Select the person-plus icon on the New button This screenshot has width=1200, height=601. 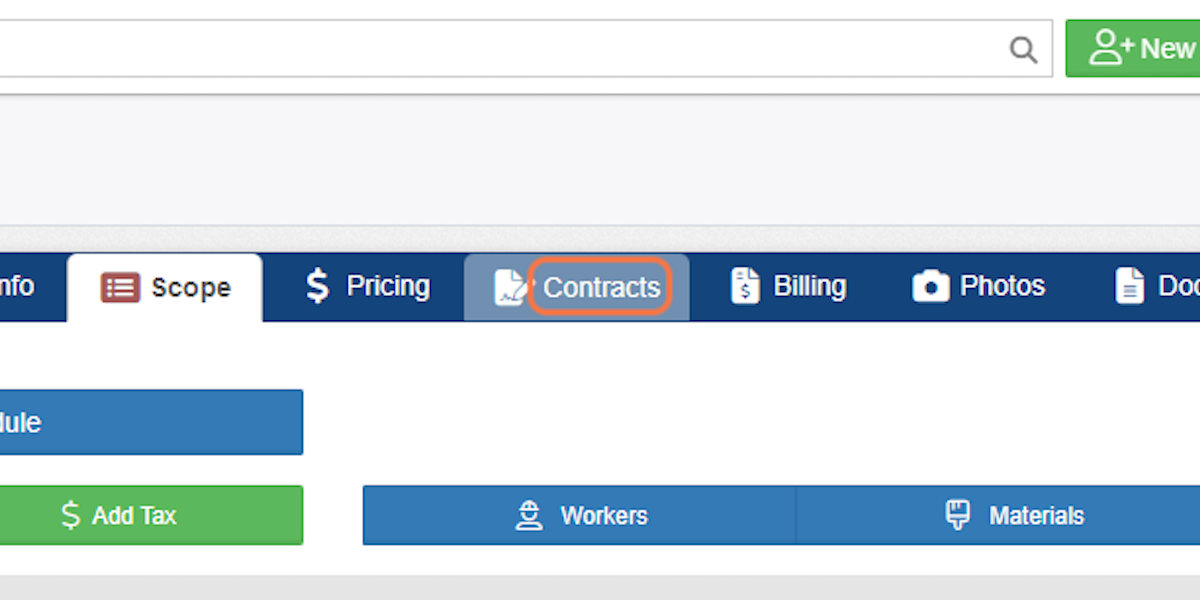click(1113, 47)
